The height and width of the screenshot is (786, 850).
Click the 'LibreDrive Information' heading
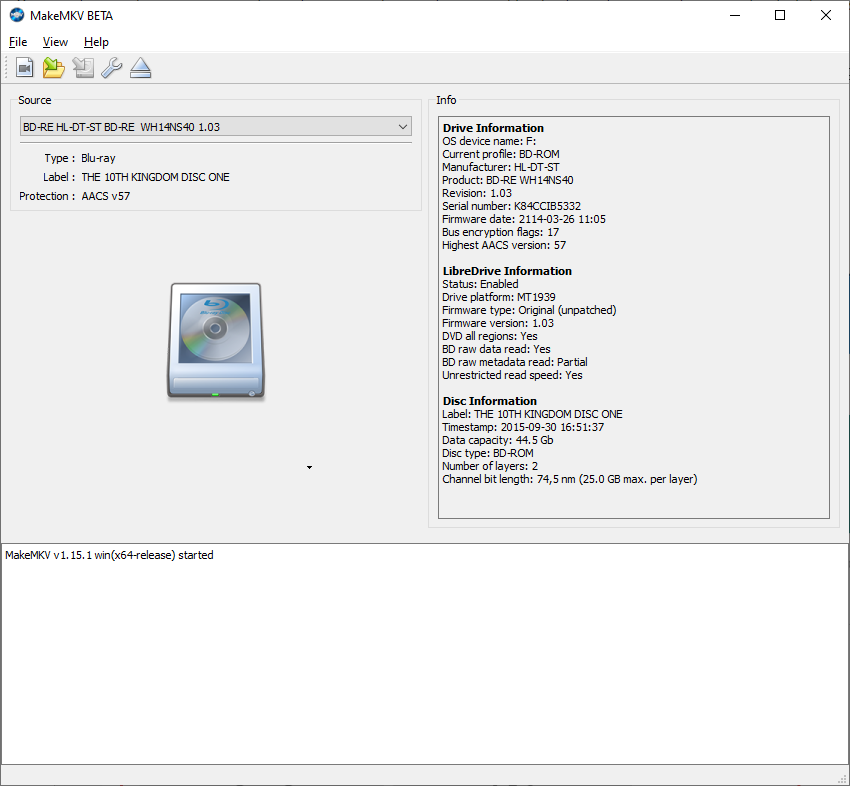tap(507, 271)
